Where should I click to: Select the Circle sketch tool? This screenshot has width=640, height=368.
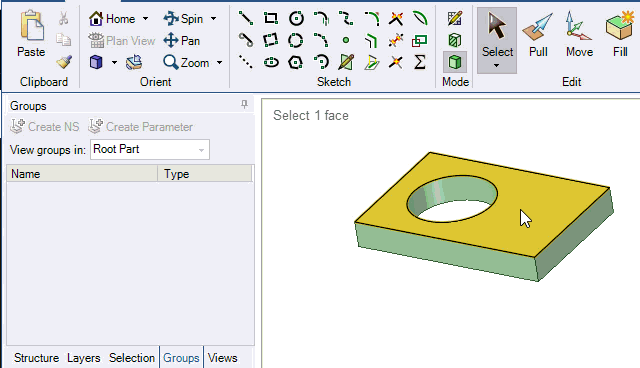pyautogui.click(x=296, y=18)
